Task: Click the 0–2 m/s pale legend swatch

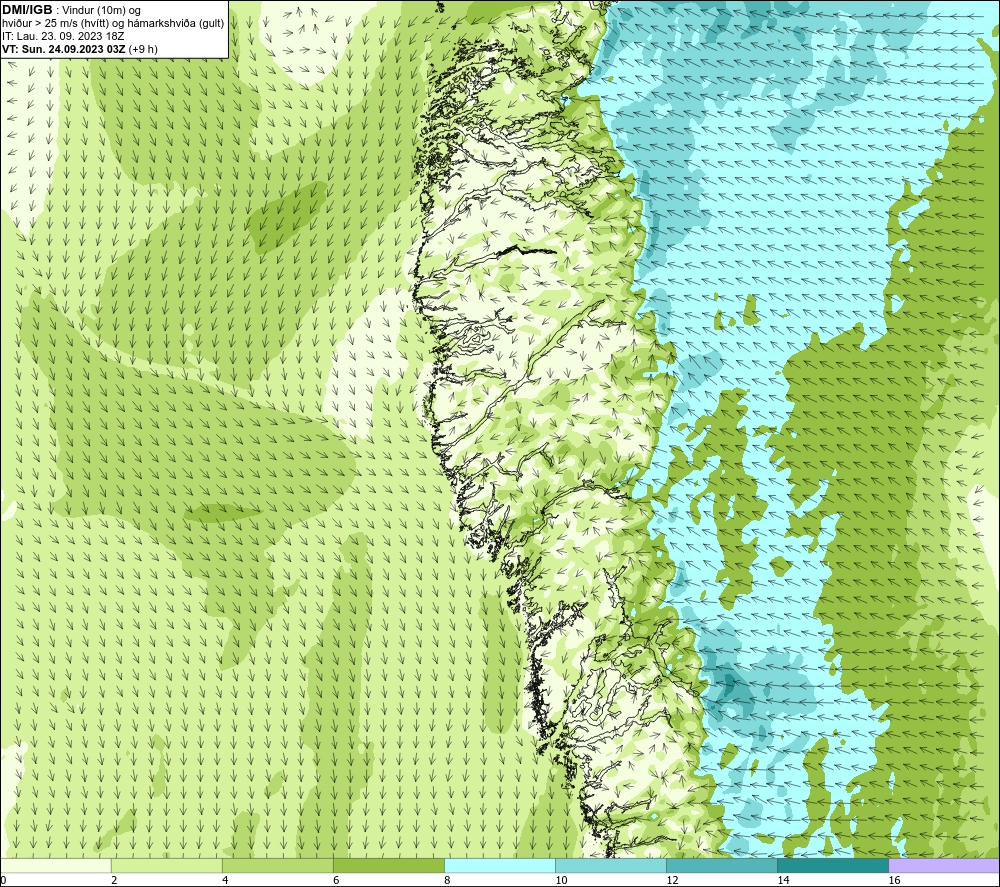Action: pos(56,866)
